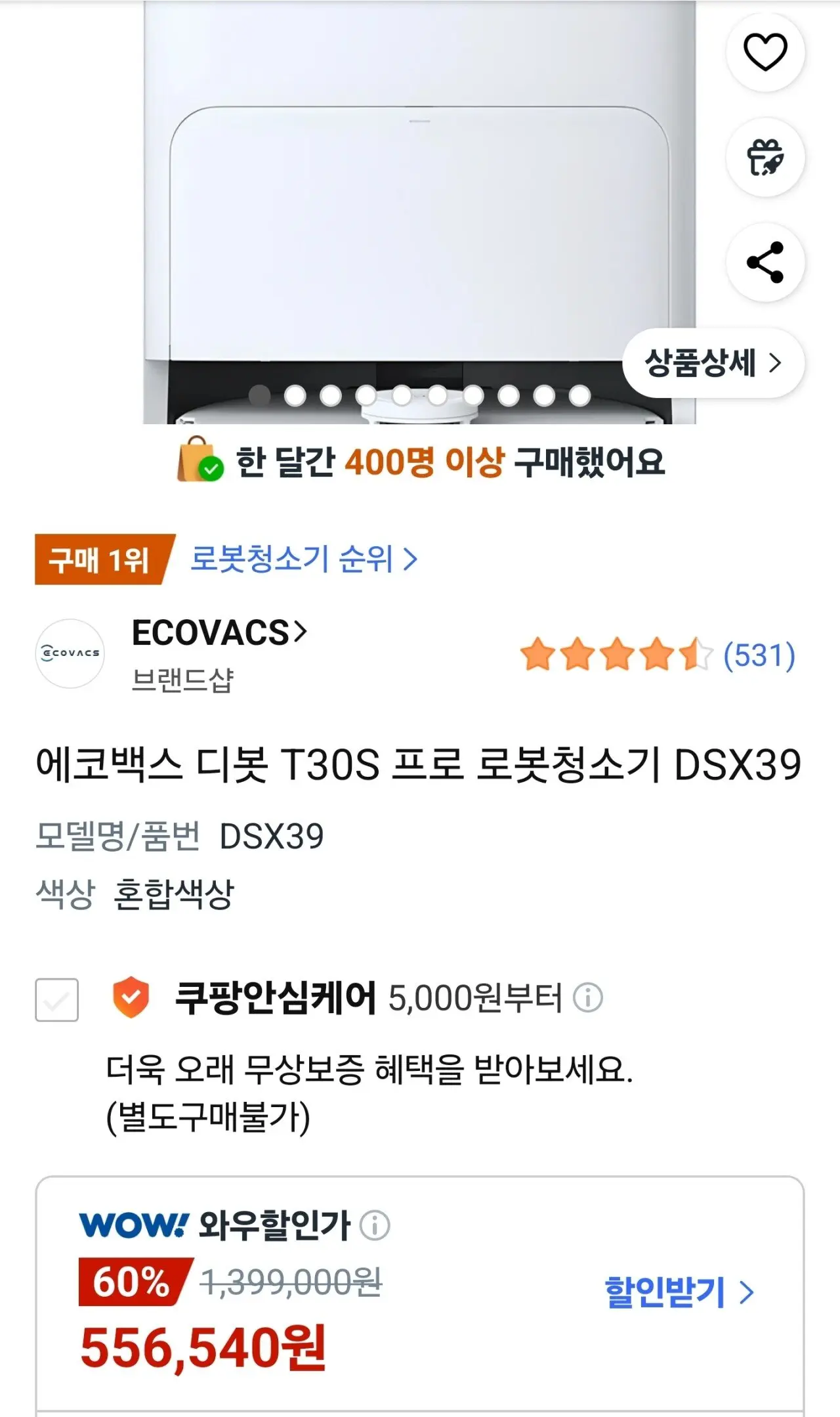Expand the 로봇청소기 순위 ranking link
840x1417 pixels.
[304, 559]
